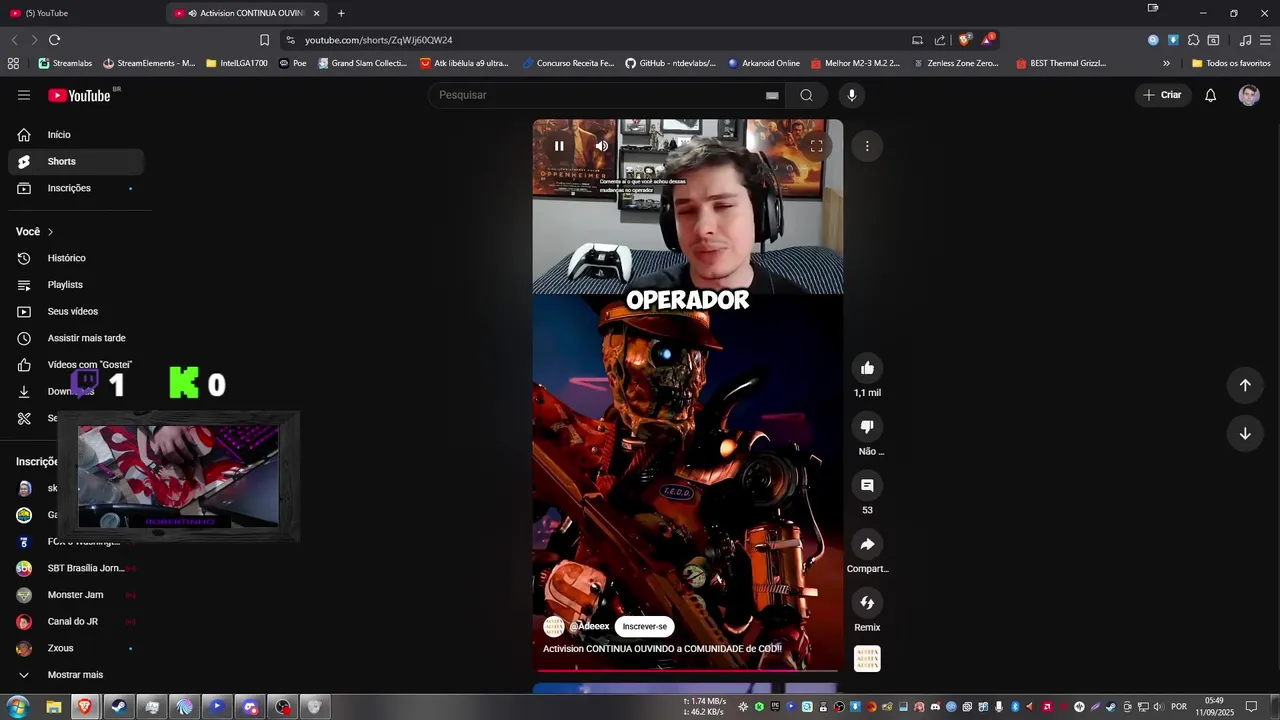Viewport: 1280px width, 720px height.
Task: Open Início in the sidebar
Action: [76, 135]
